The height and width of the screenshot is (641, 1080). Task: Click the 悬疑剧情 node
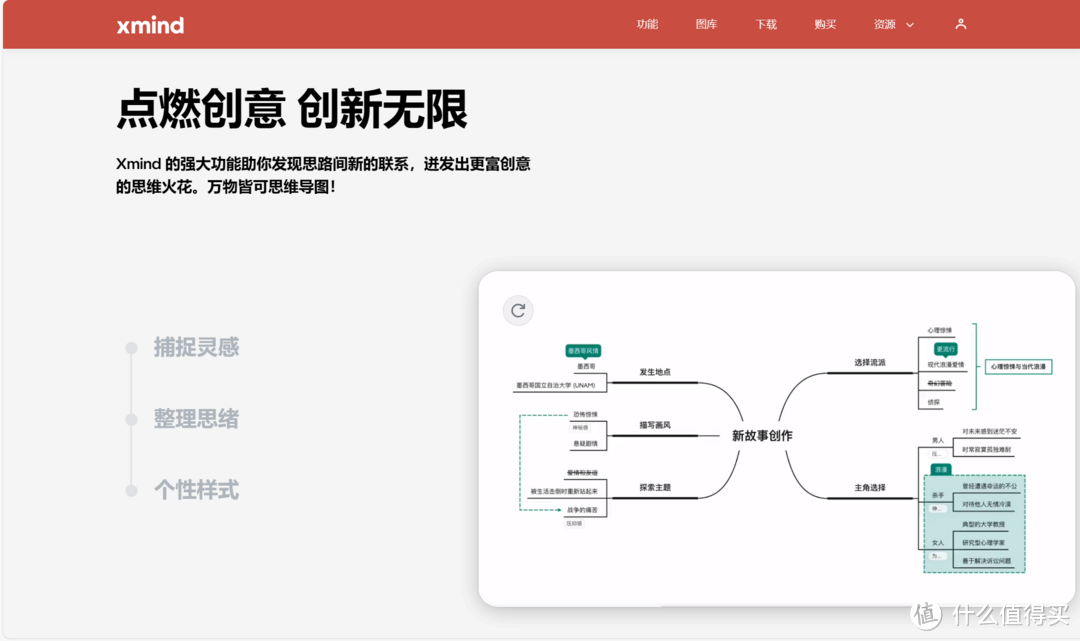[585, 443]
